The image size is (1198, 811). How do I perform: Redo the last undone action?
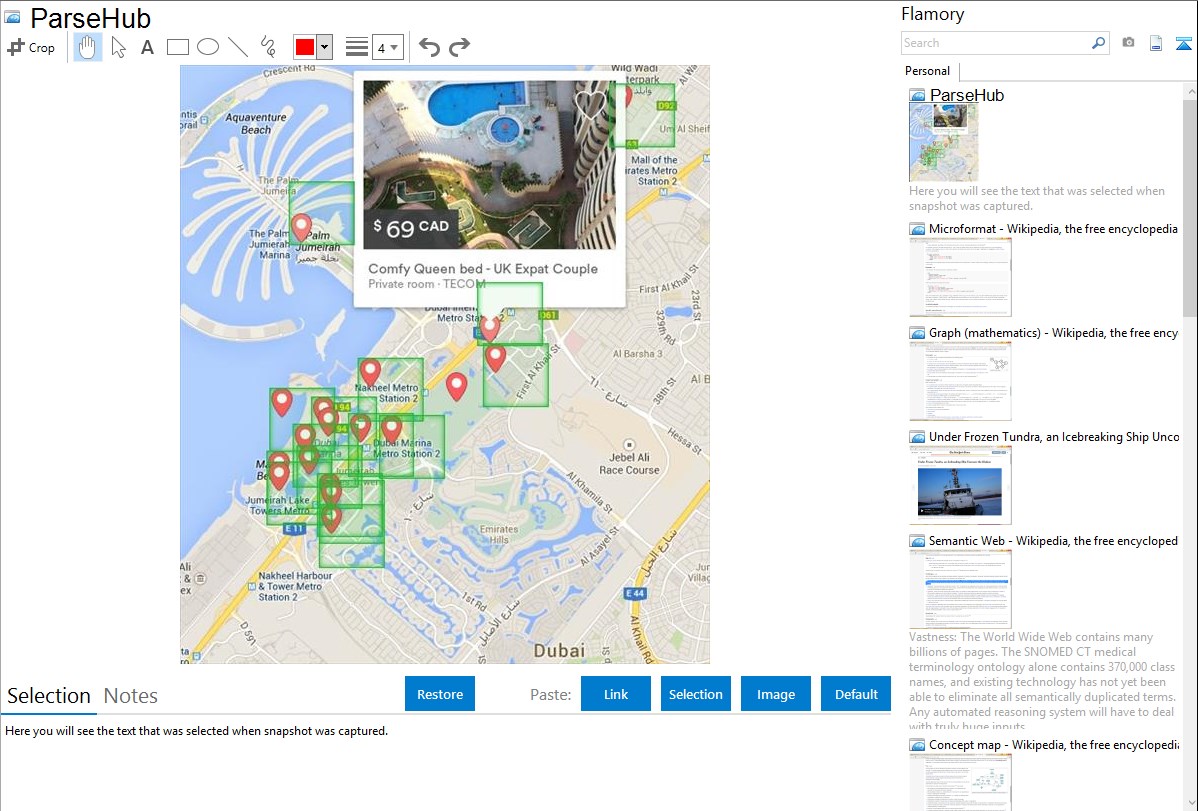pos(459,47)
